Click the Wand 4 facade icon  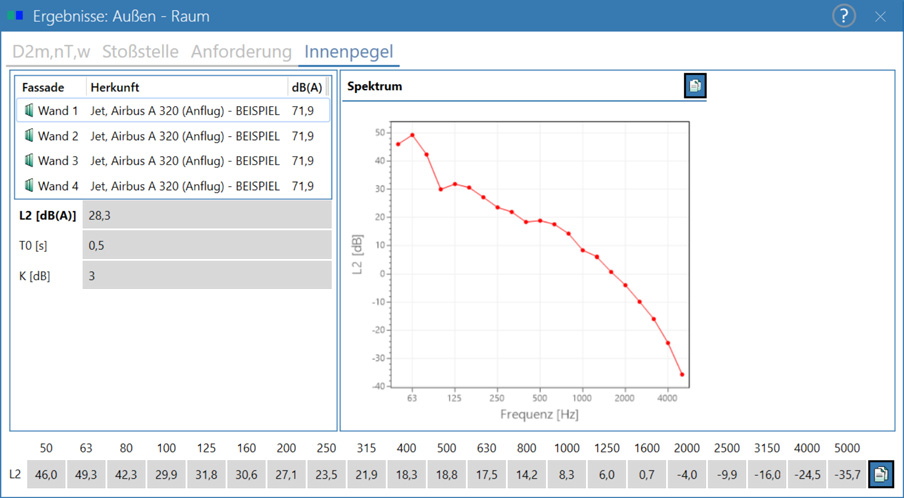point(29,186)
